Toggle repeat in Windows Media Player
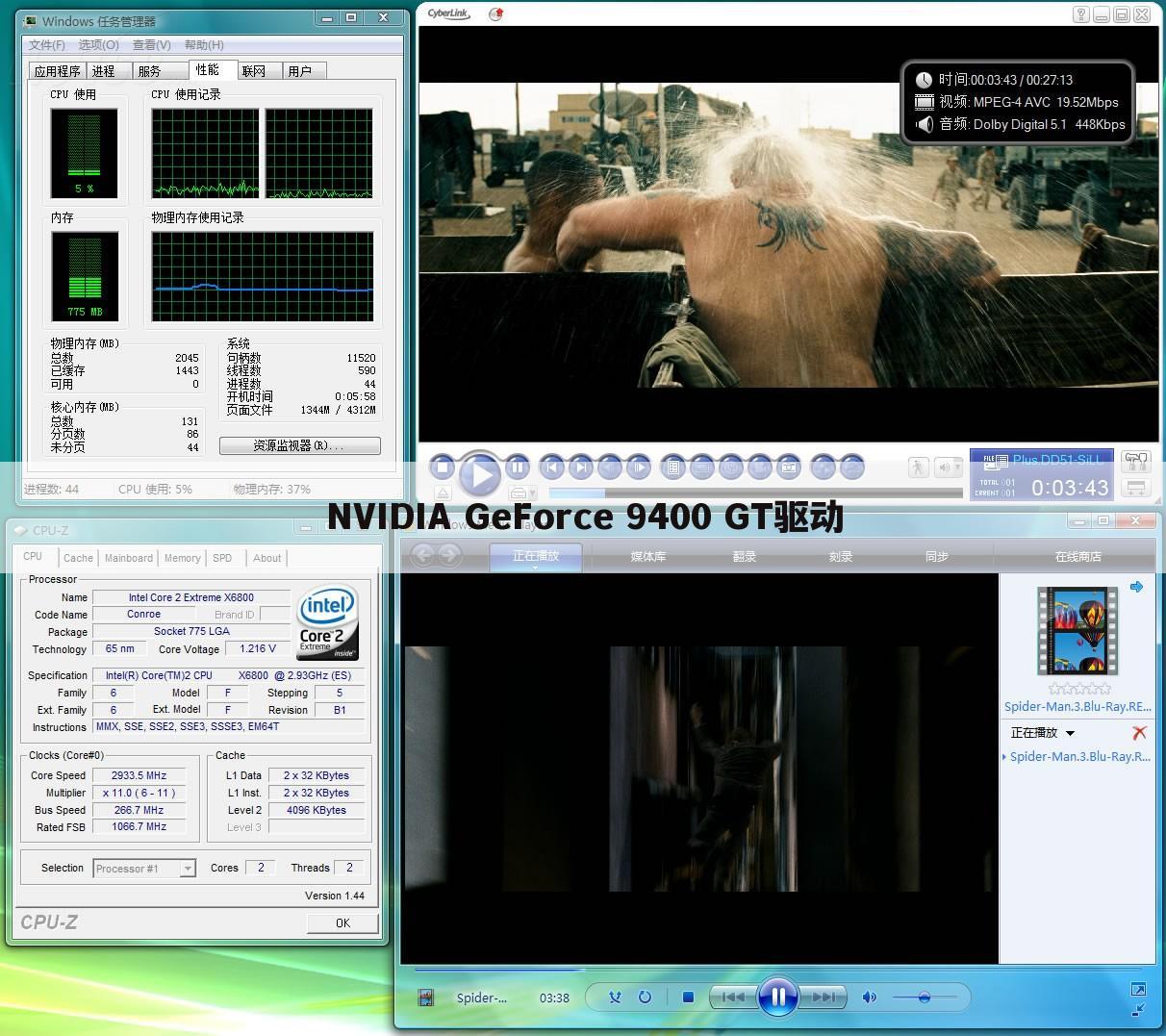This screenshot has width=1166, height=1036. [645, 998]
